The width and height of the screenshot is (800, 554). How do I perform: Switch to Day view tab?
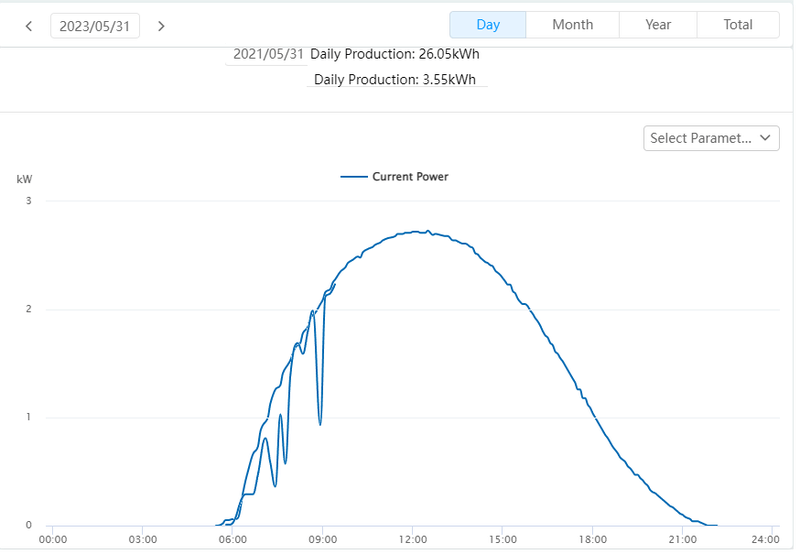pos(488,25)
